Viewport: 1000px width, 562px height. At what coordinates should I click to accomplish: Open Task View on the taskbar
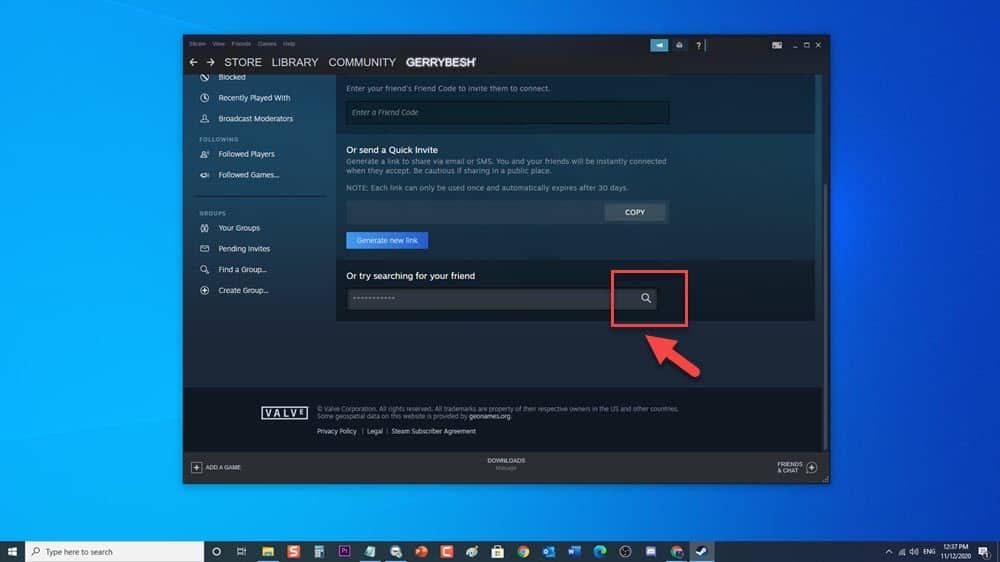click(241, 552)
